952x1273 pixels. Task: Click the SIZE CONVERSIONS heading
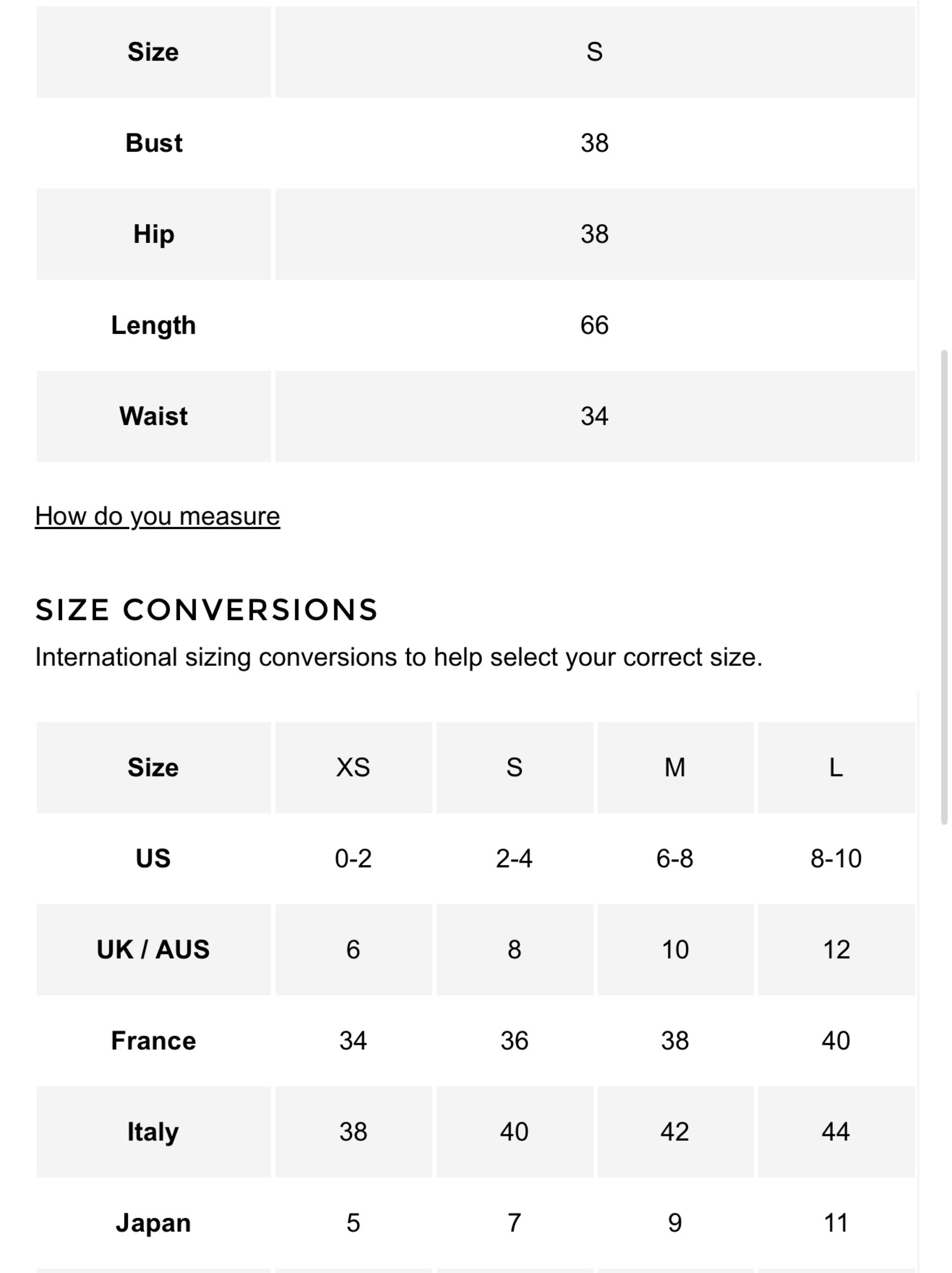click(x=207, y=610)
